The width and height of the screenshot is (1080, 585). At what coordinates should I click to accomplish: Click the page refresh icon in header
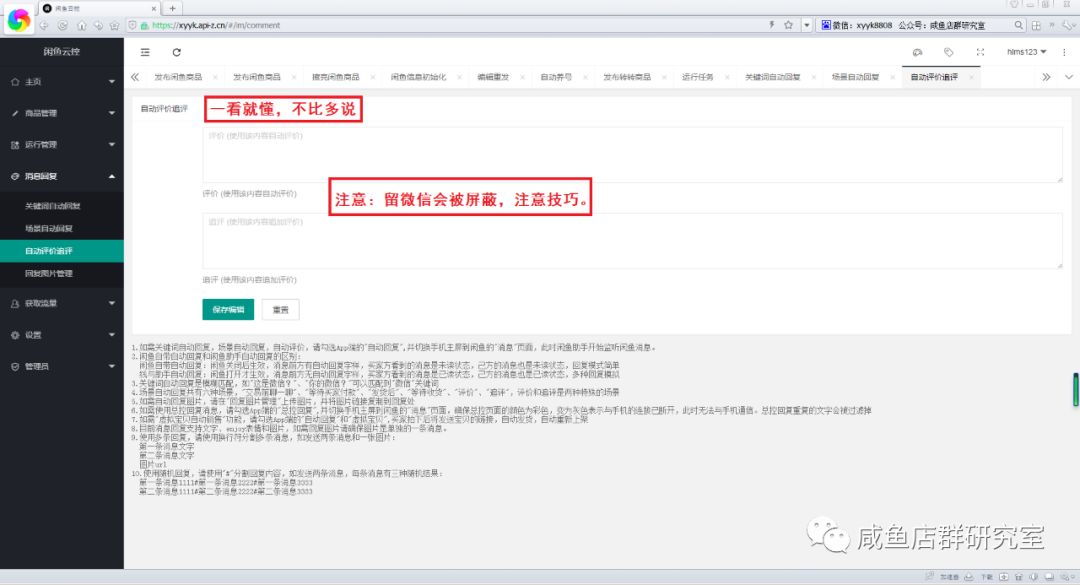coord(177,52)
